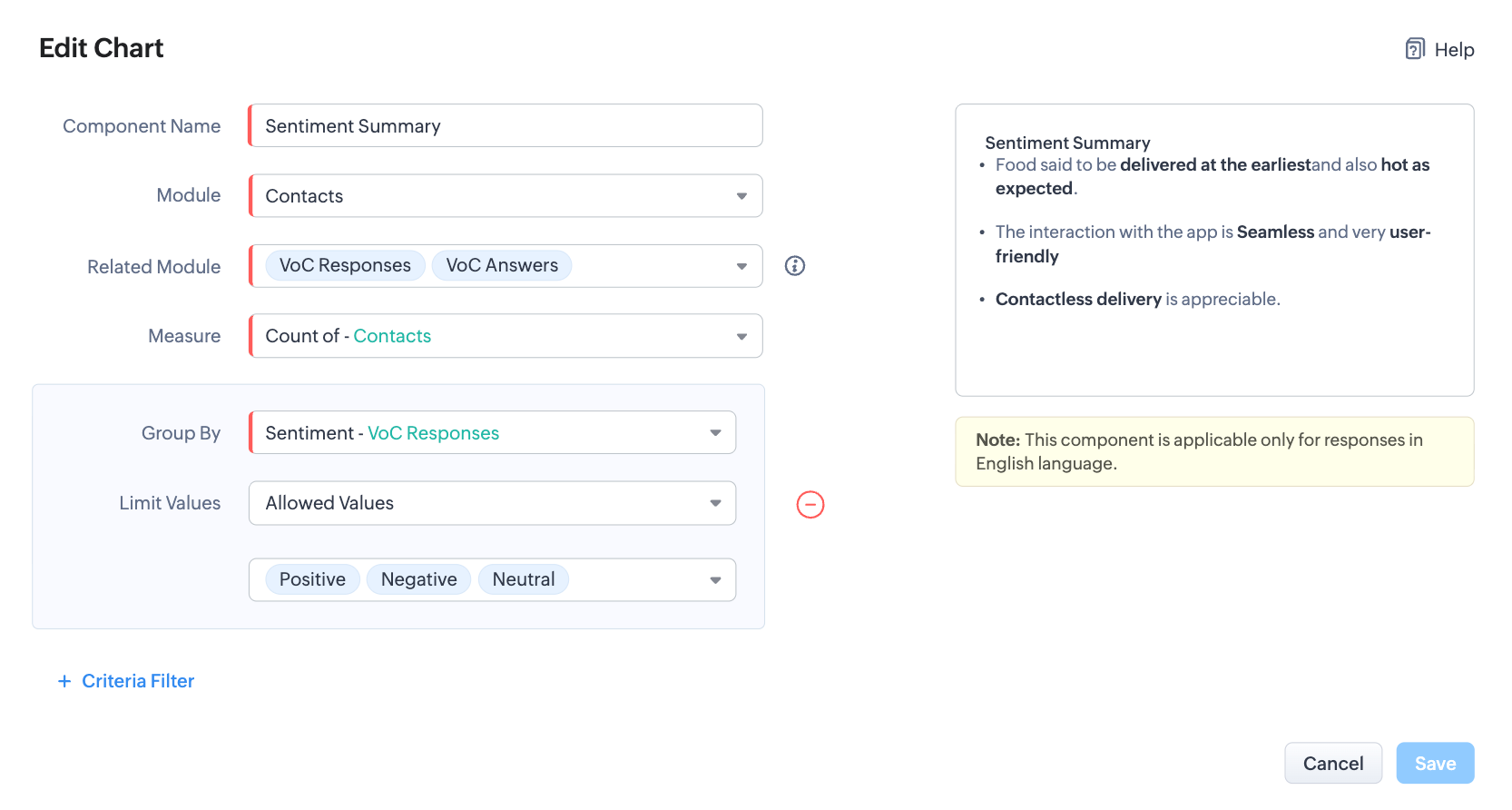Click the Neutral value chip
The width and height of the screenshot is (1512, 810).
click(524, 579)
